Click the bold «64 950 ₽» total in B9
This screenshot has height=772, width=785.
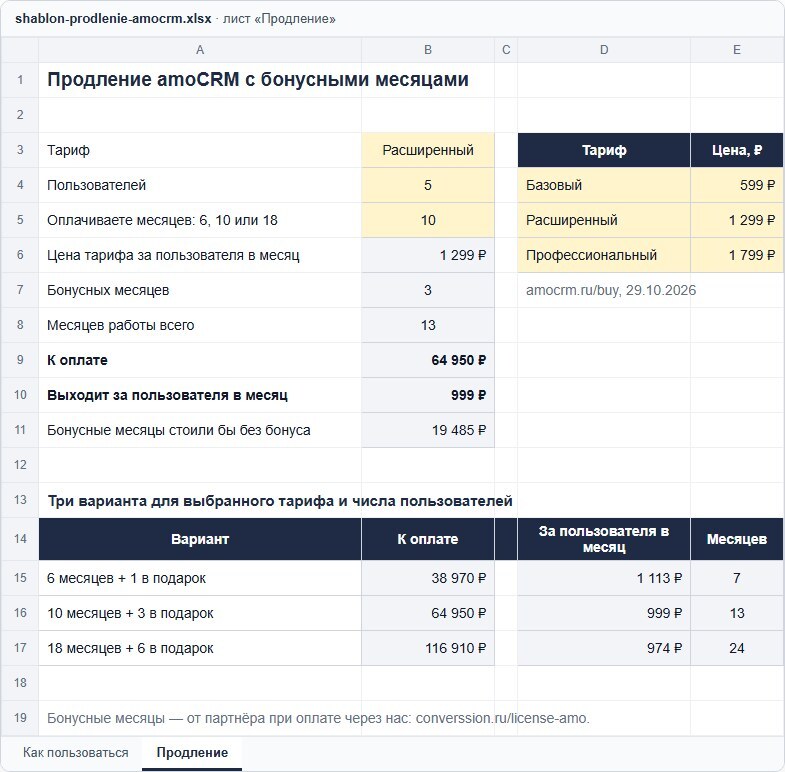(x=428, y=360)
